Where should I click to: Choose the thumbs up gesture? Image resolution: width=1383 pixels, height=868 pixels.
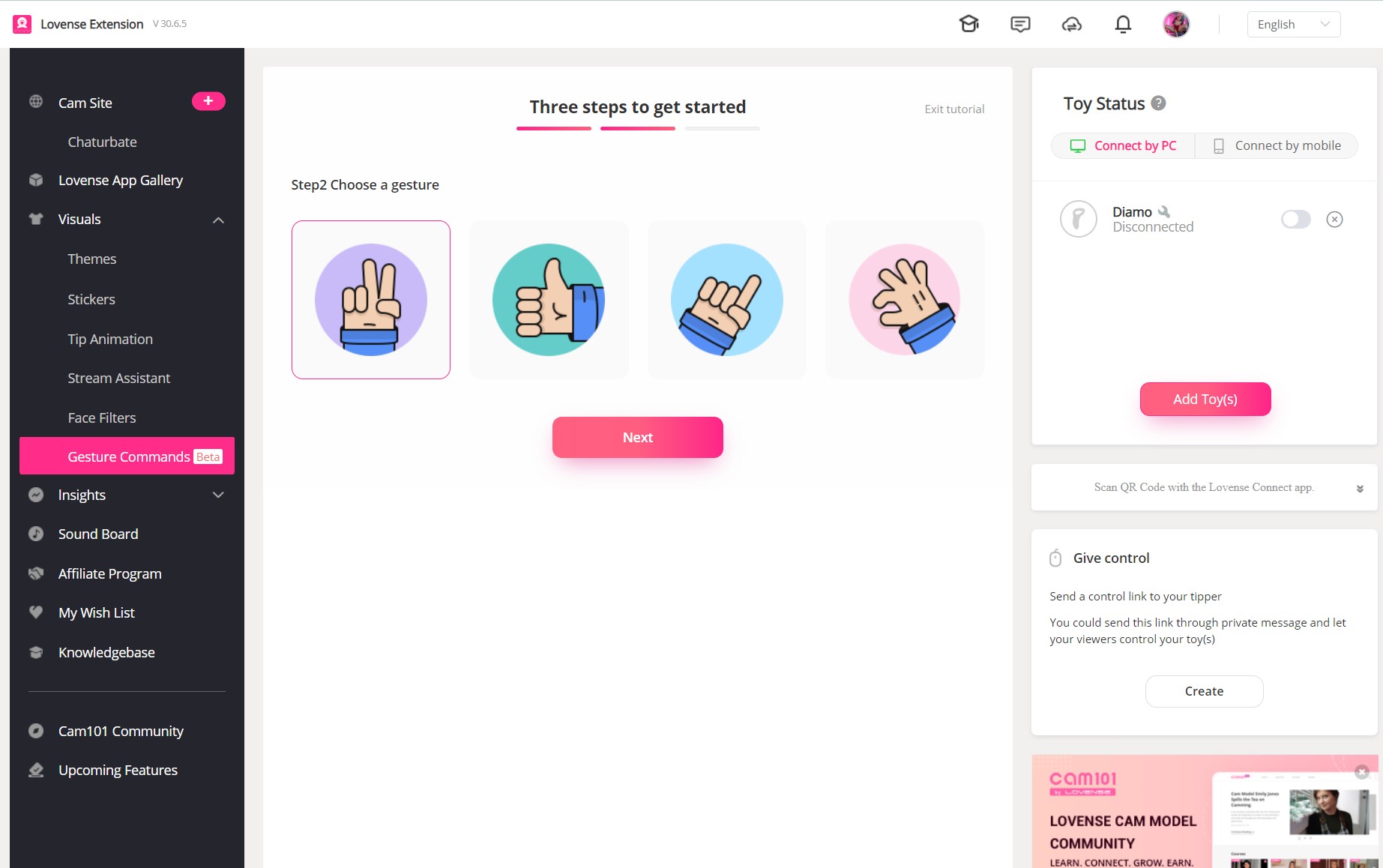click(x=549, y=300)
